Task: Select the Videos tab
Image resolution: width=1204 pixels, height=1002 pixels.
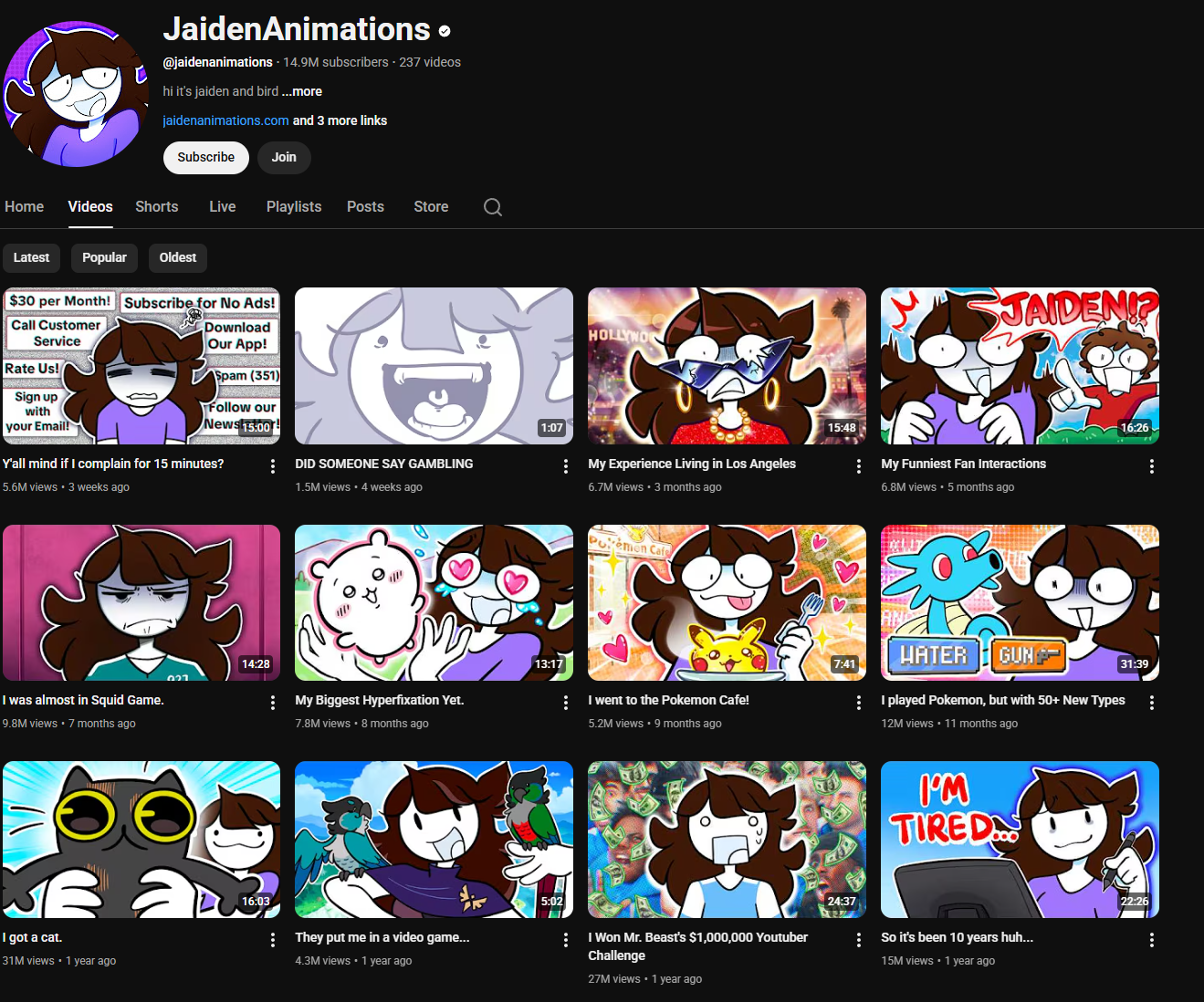Action: [90, 207]
